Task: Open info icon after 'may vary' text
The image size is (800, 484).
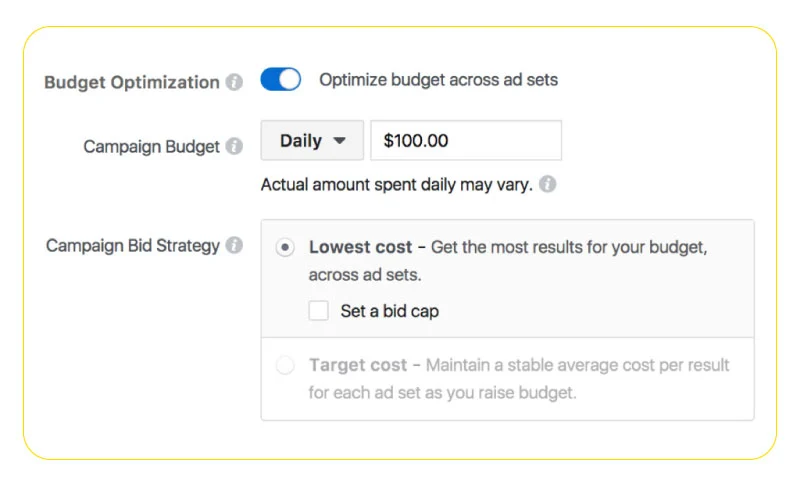Action: [x=547, y=184]
